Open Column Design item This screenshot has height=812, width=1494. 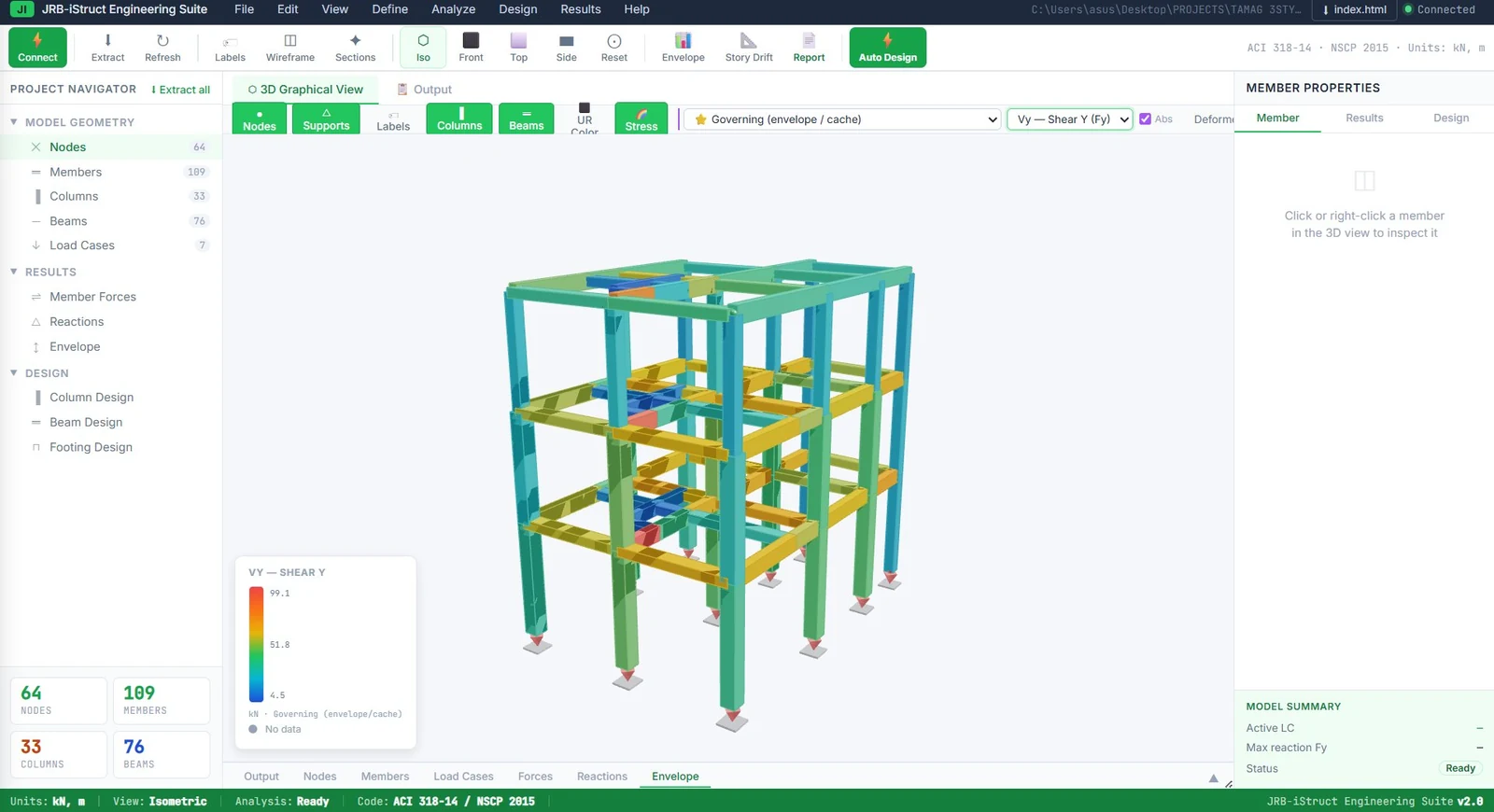(x=111, y=398)
